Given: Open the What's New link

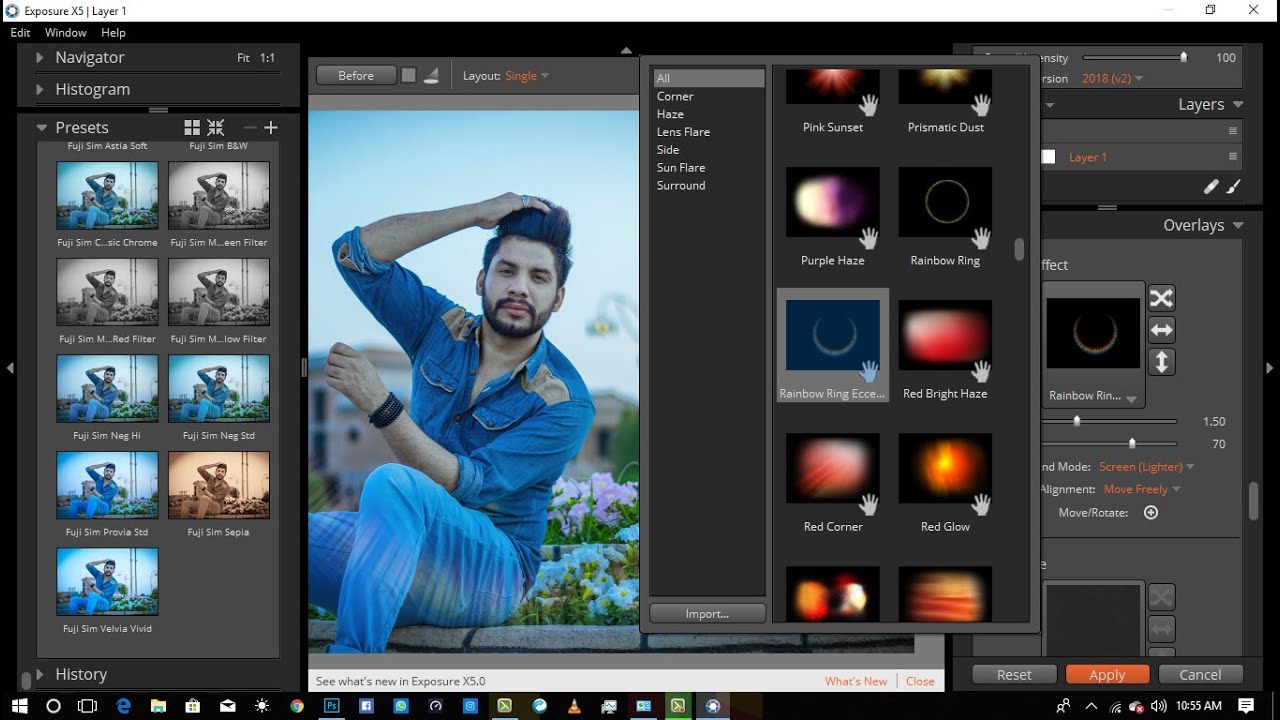Looking at the screenshot, I should 856,681.
